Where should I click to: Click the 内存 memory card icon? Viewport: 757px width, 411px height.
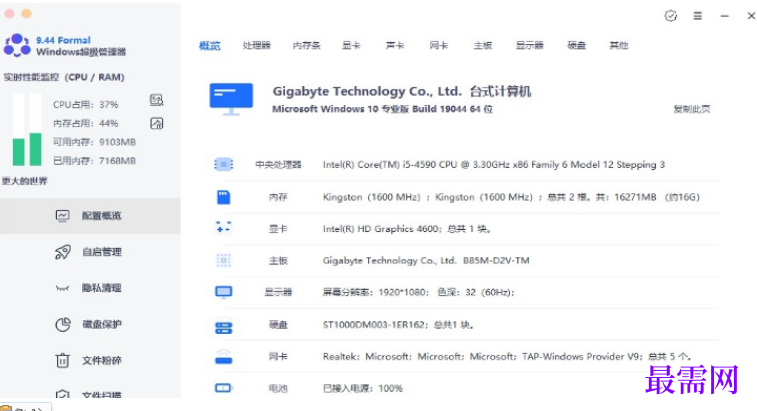tap(224, 197)
